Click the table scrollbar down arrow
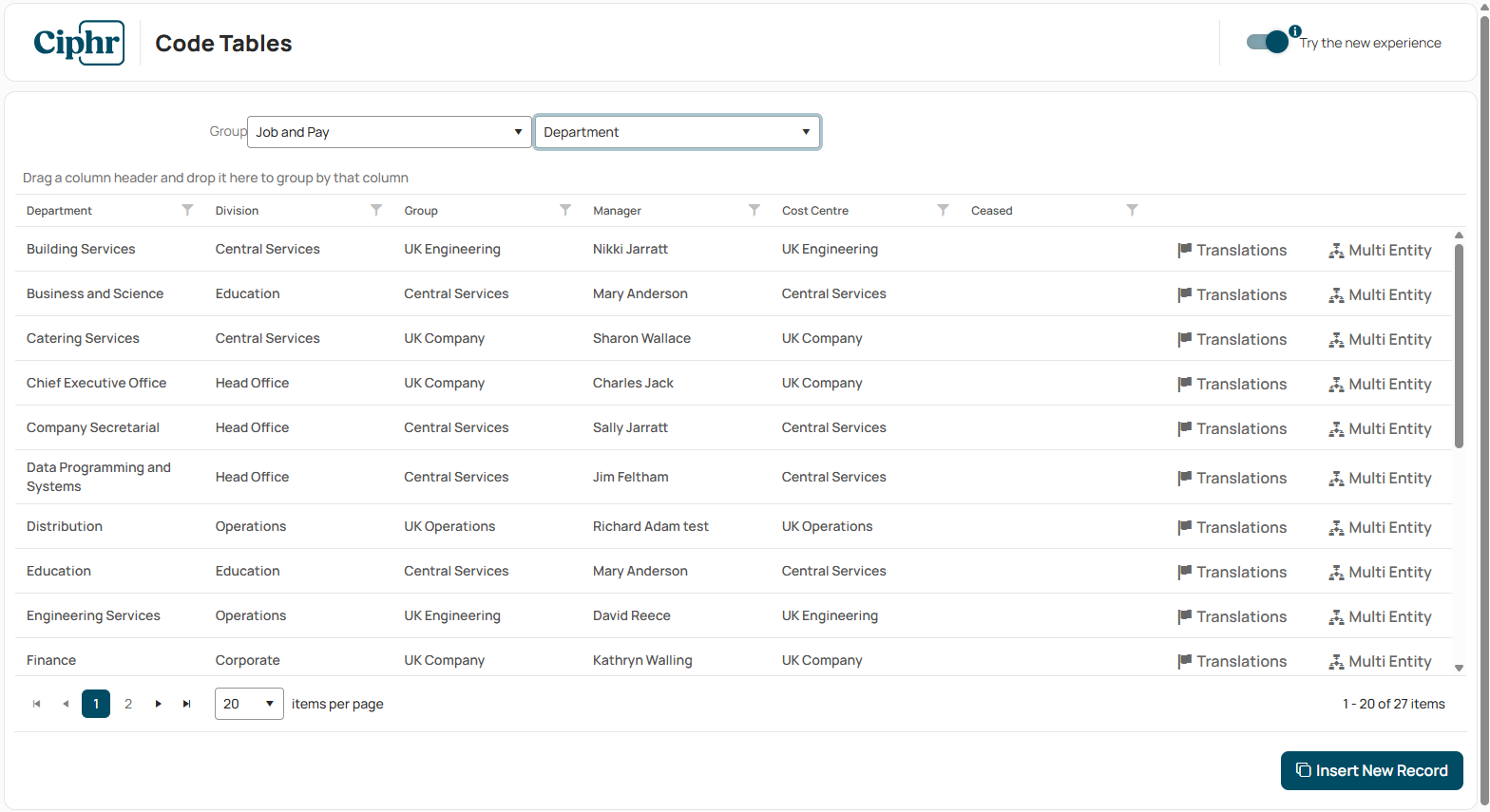 1459,669
